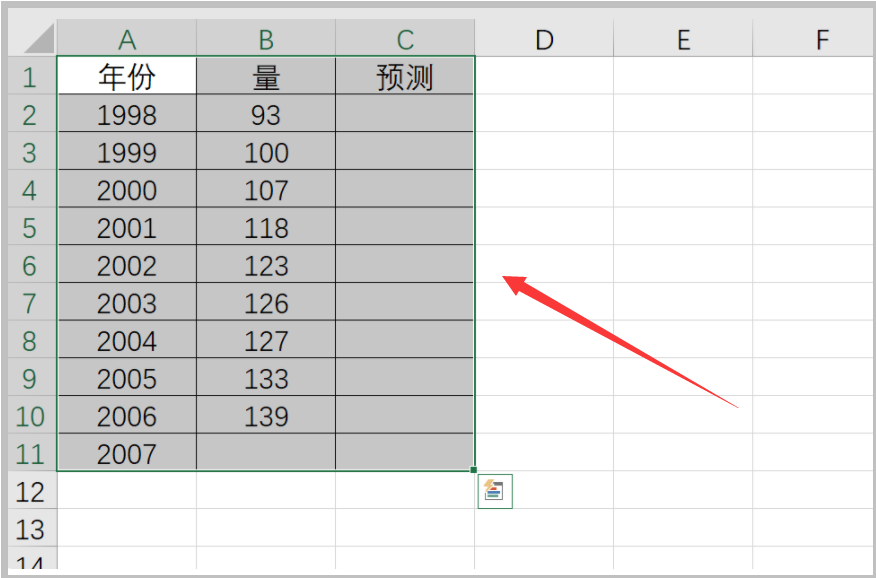Select the cell with value 123
876x578 pixels.
[x=266, y=264]
